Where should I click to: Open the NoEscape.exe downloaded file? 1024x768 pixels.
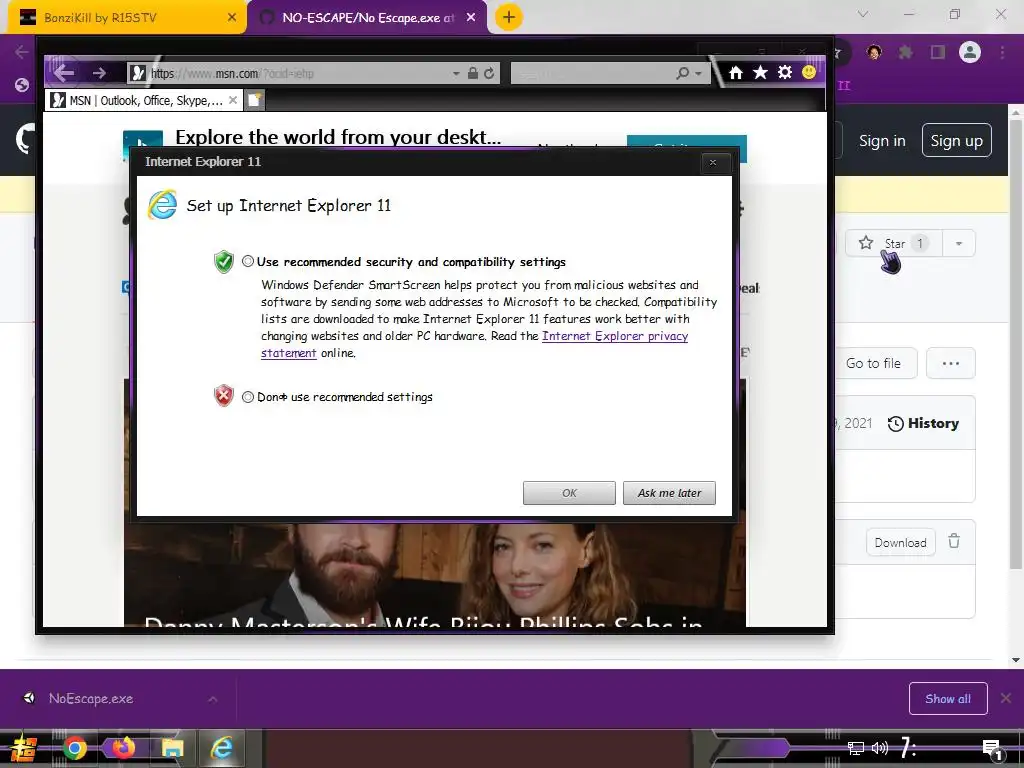[90, 698]
